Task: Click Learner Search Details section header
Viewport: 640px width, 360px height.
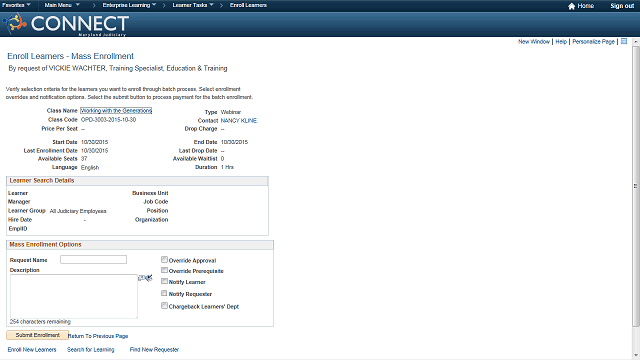Action: (x=137, y=181)
